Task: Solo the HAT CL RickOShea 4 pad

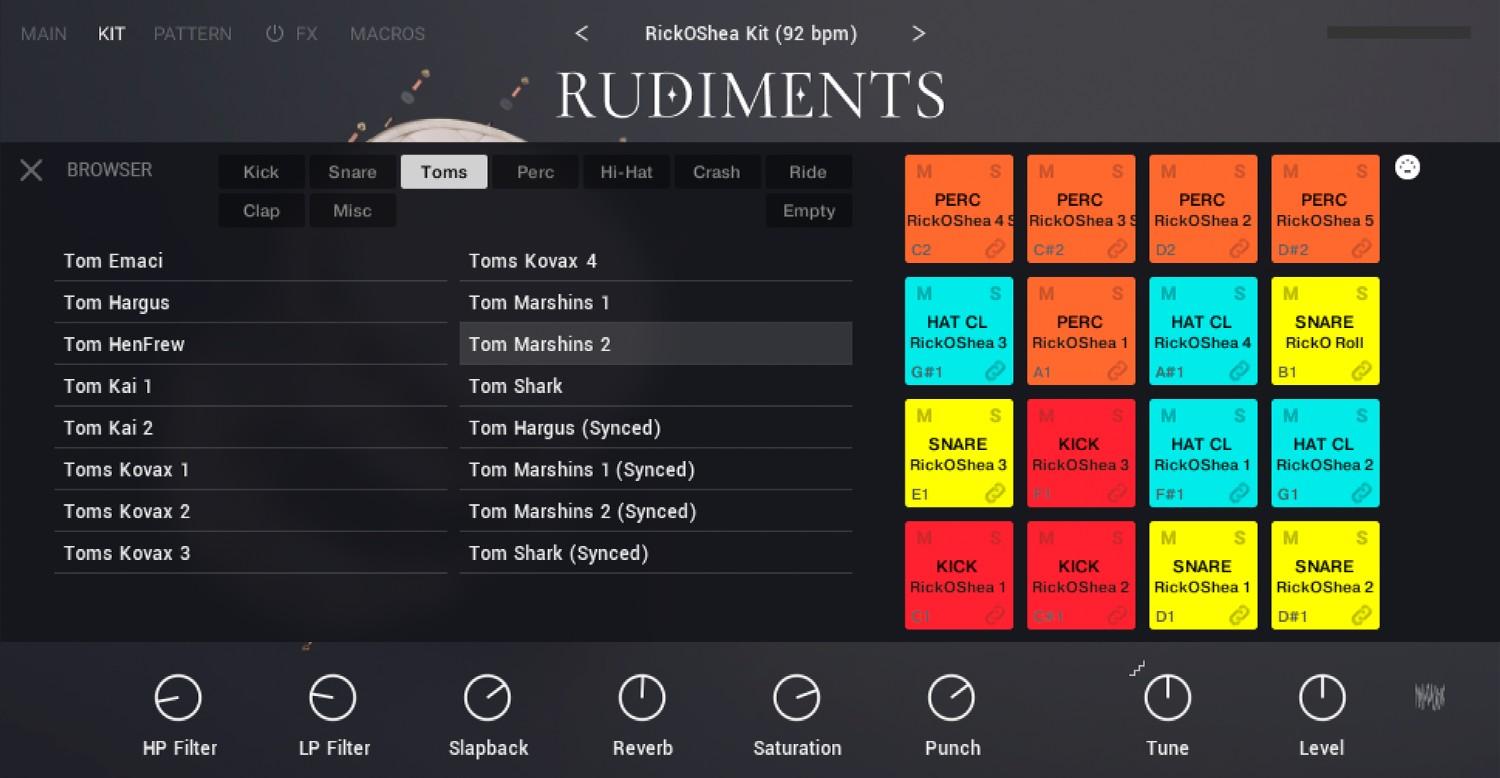Action: [x=1239, y=294]
